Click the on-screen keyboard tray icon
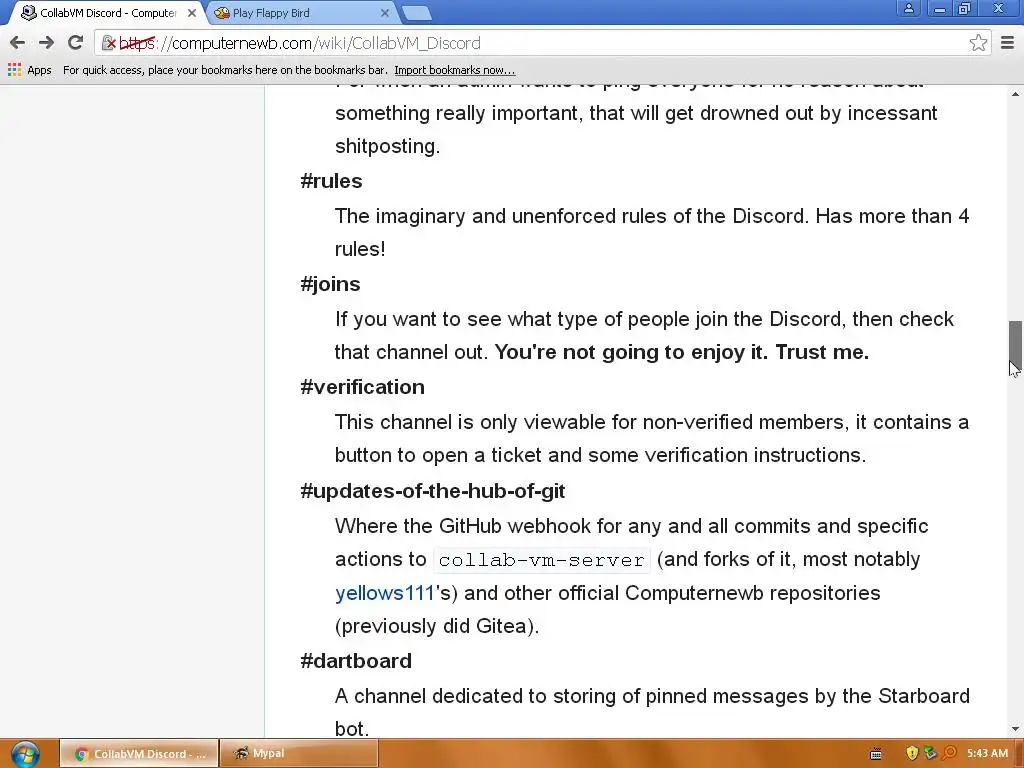Viewport: 1024px width, 768px height. coord(876,754)
